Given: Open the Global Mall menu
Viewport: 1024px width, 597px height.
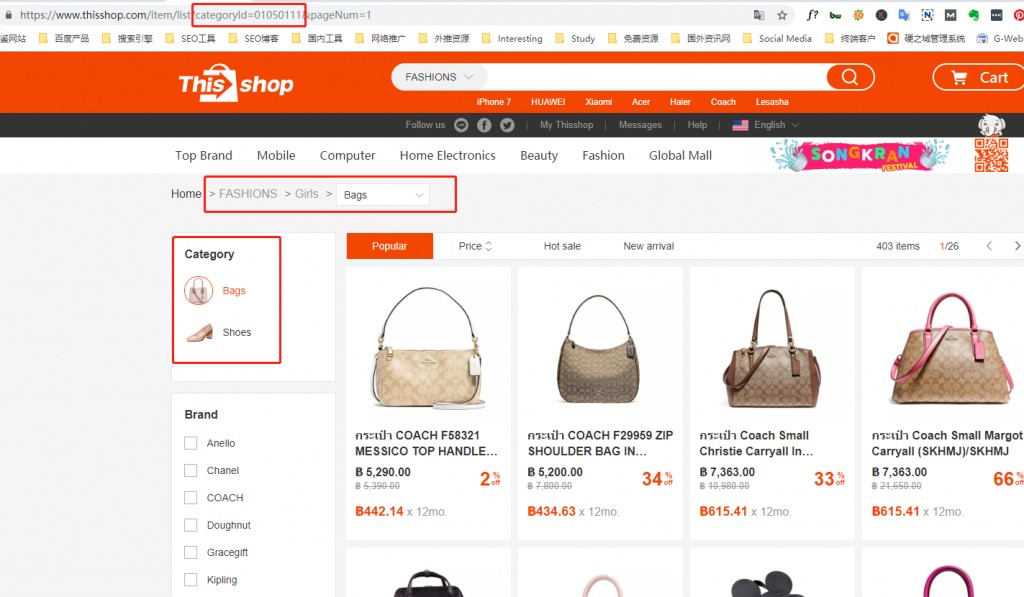Looking at the screenshot, I should (x=680, y=155).
